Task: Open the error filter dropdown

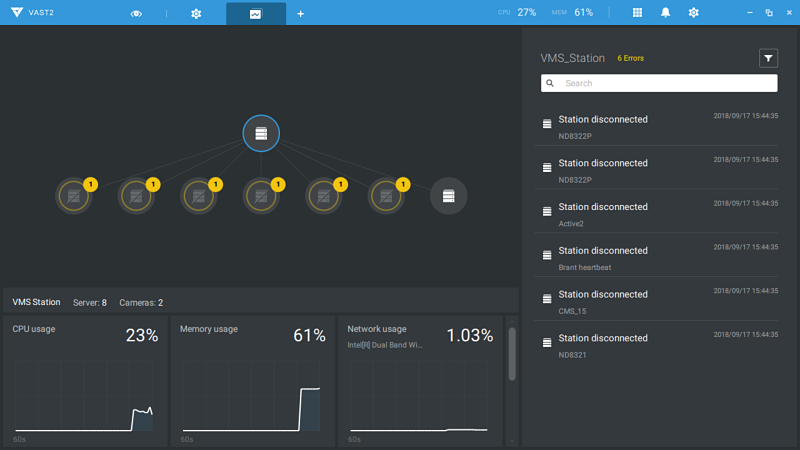Action: coord(768,58)
